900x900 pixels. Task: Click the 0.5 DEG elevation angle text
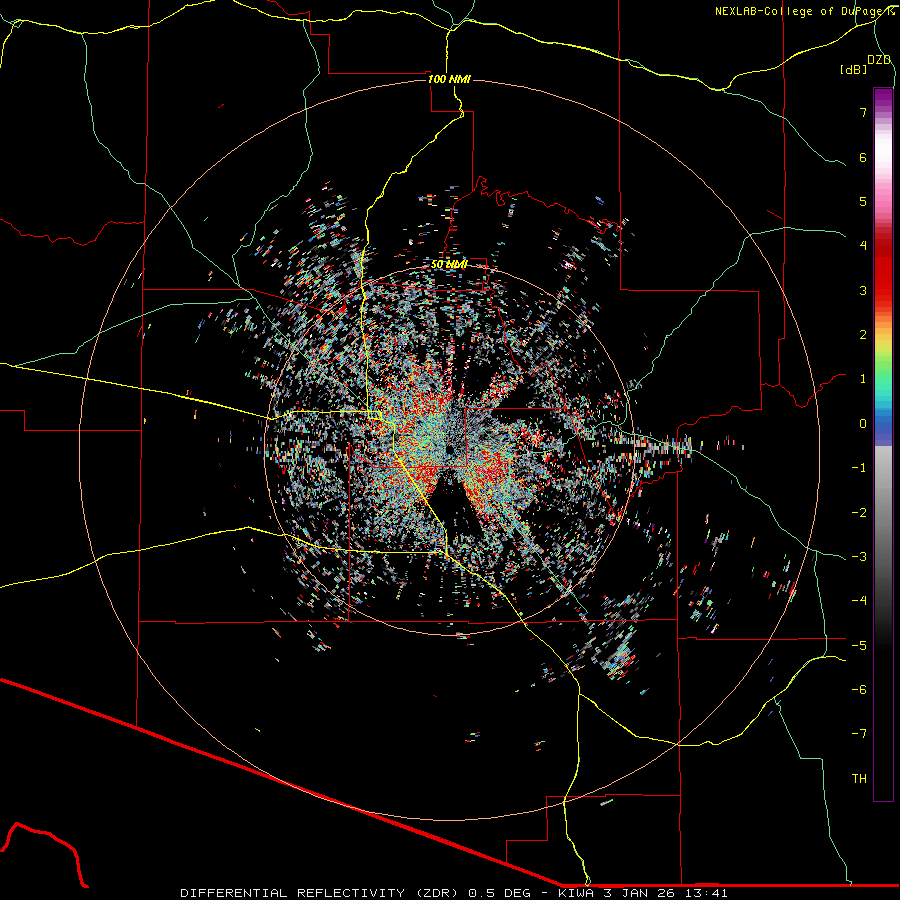(x=499, y=893)
